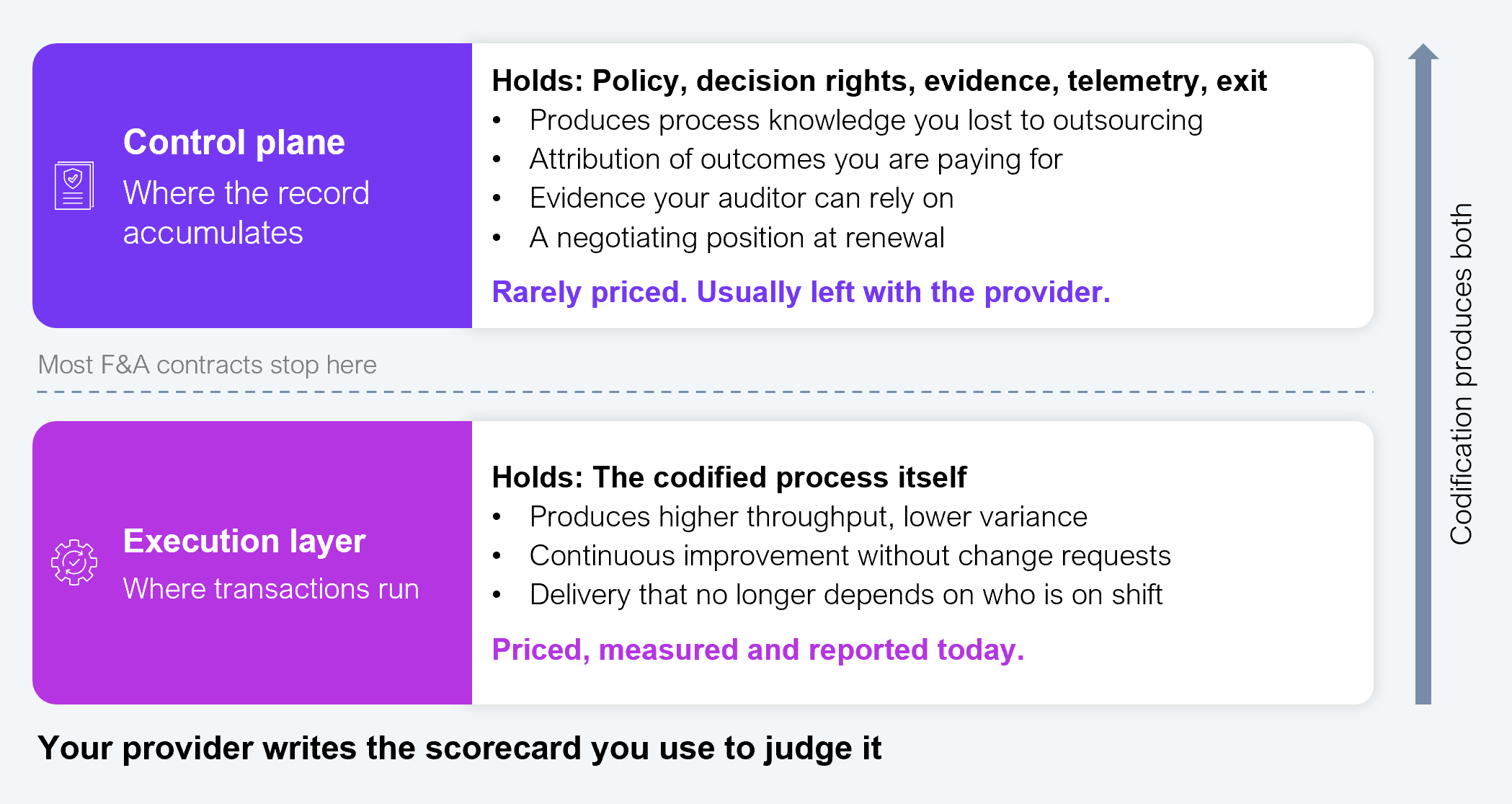Click bullet 'Evidence your auditor can rely on'
The image size is (1512, 804).
point(742,198)
